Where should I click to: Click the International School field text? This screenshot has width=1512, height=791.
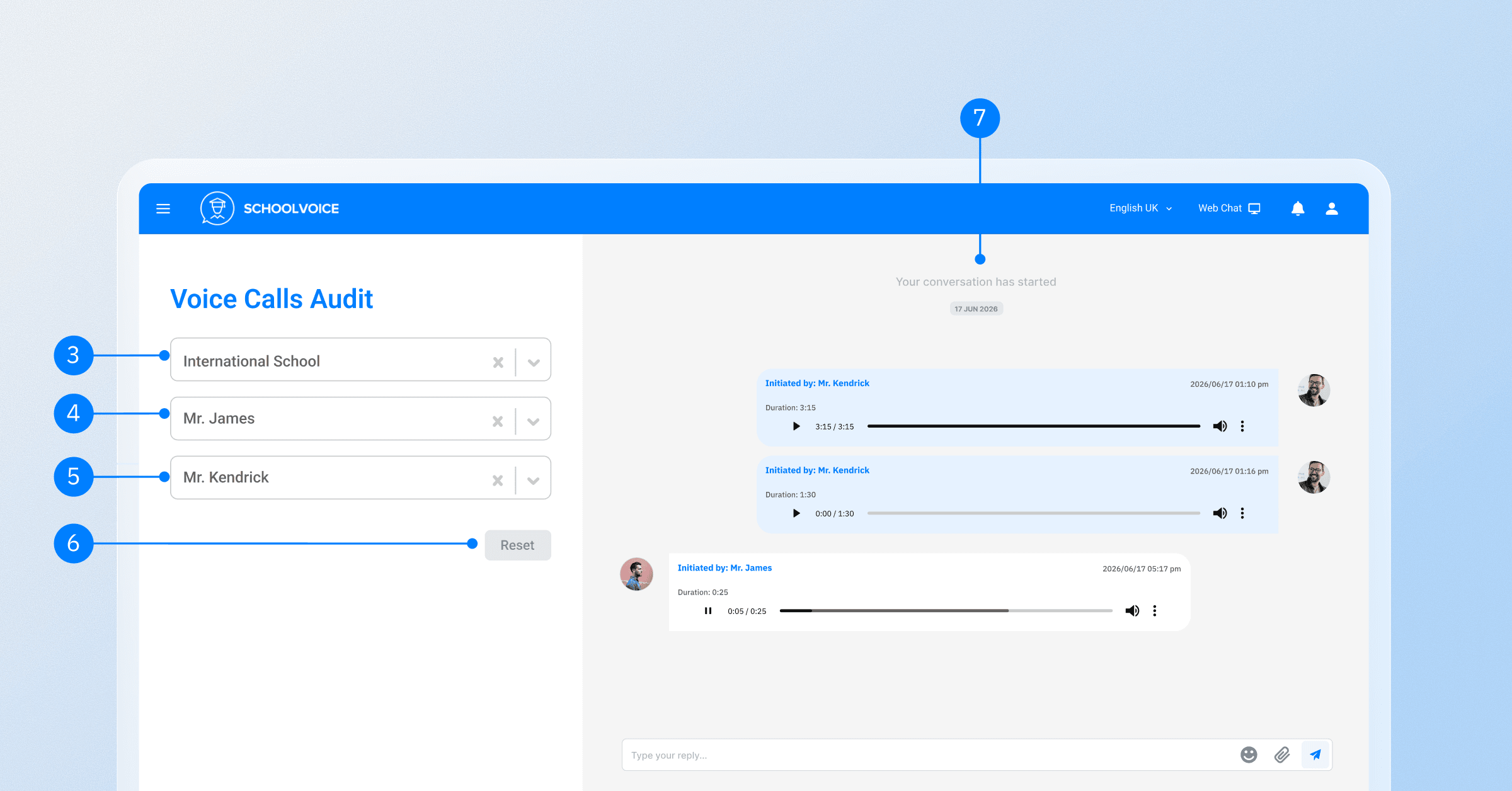click(251, 361)
